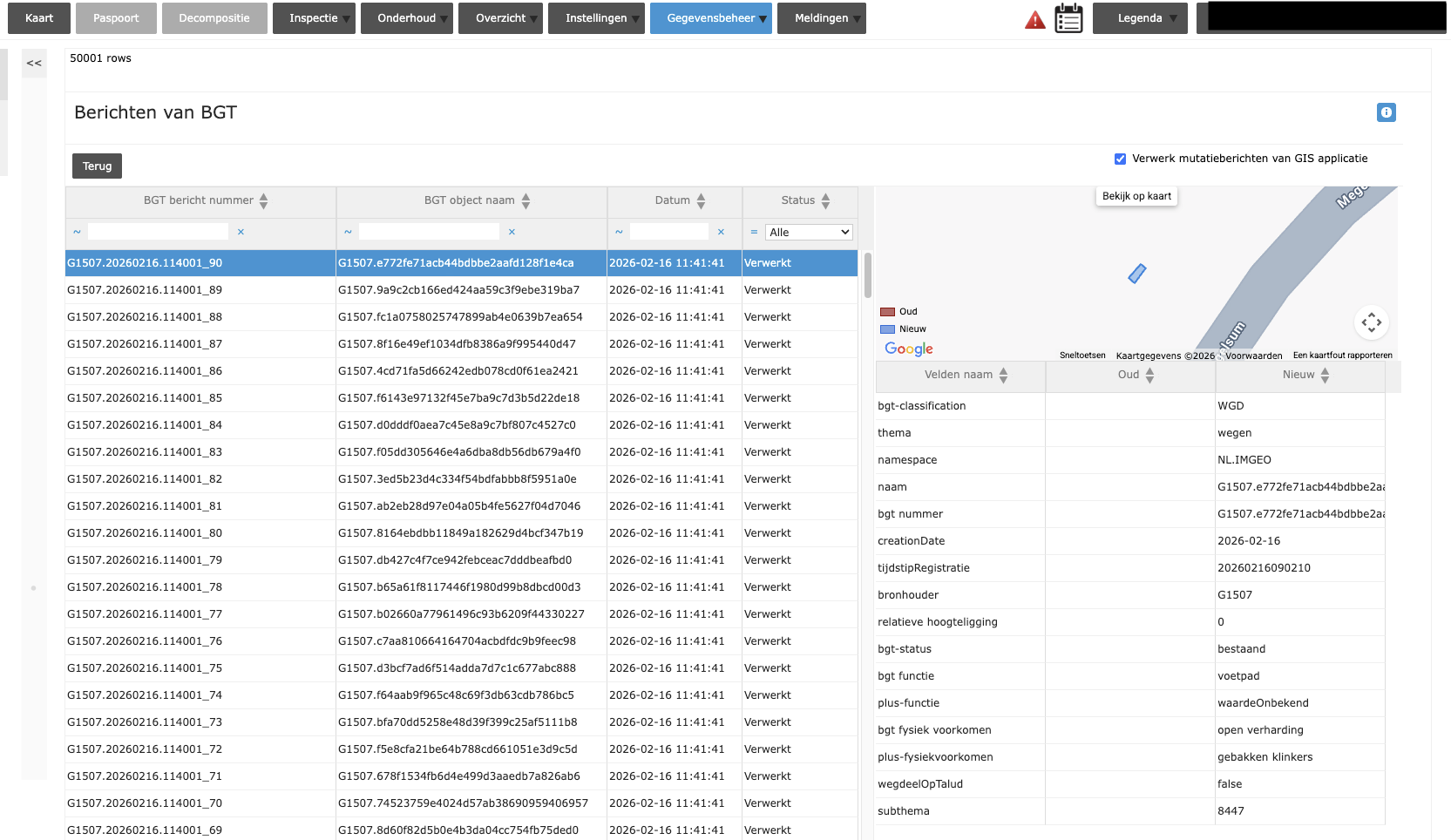This screenshot has height=840, width=1451.
Task: Sort the Datum column
Action: [x=701, y=200]
